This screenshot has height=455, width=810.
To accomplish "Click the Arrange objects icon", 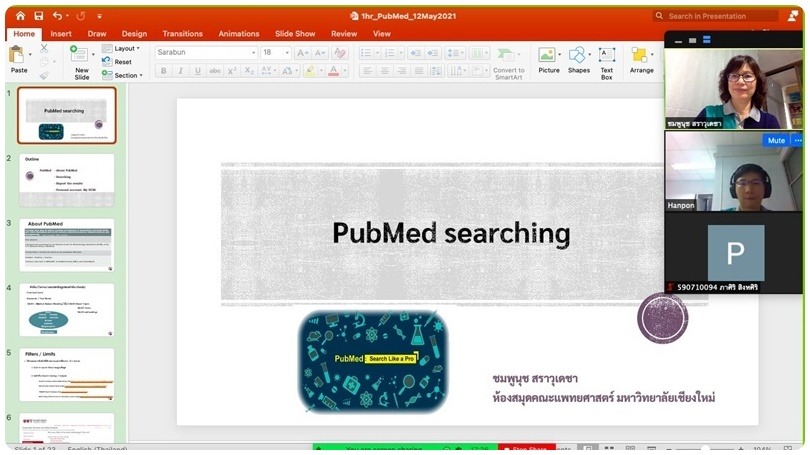I will (x=641, y=56).
